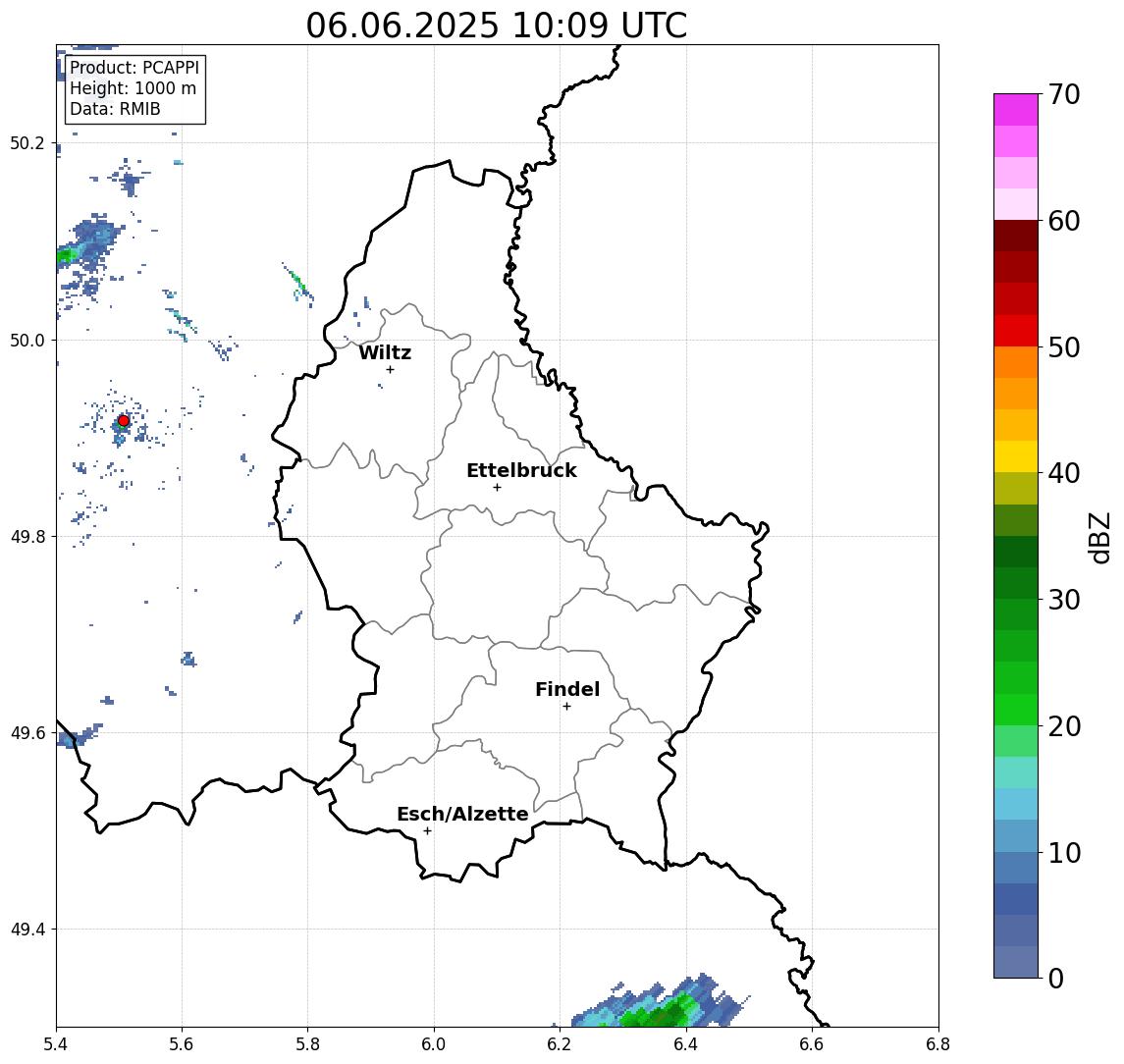Click the 0 dBZ colorbar label

pyautogui.click(x=1056, y=978)
